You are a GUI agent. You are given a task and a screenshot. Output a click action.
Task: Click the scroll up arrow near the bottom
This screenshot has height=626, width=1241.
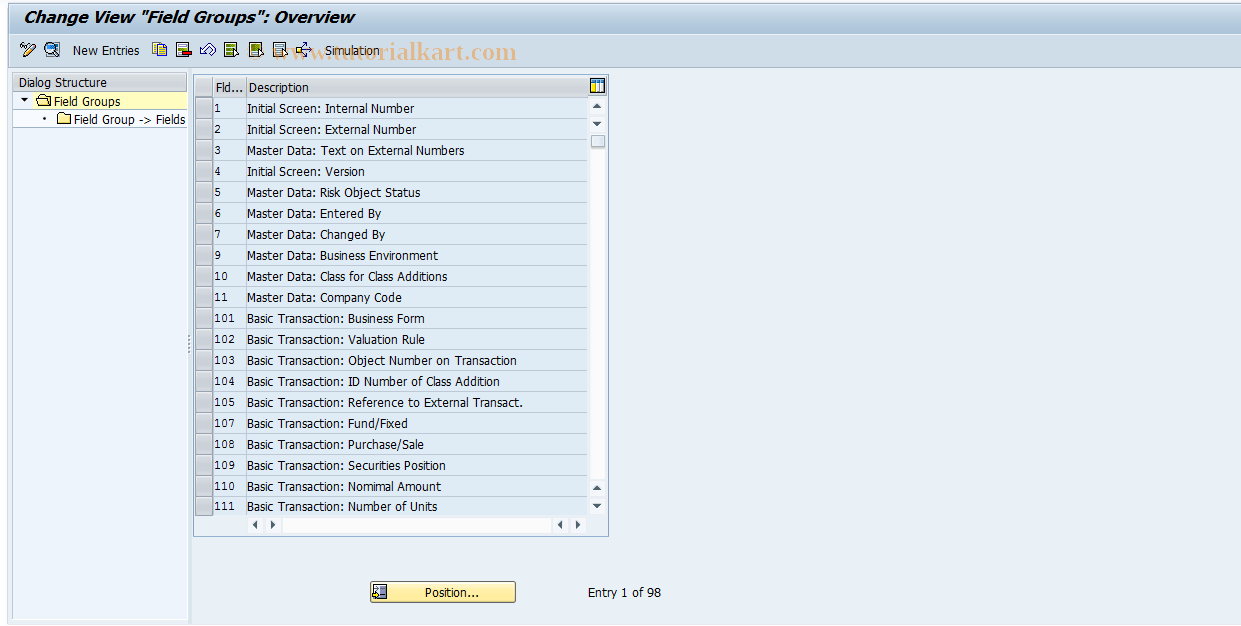pos(597,488)
